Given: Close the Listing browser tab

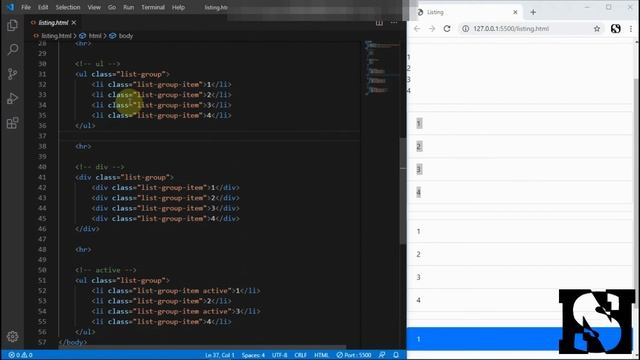Looking at the screenshot, I should [515, 12].
